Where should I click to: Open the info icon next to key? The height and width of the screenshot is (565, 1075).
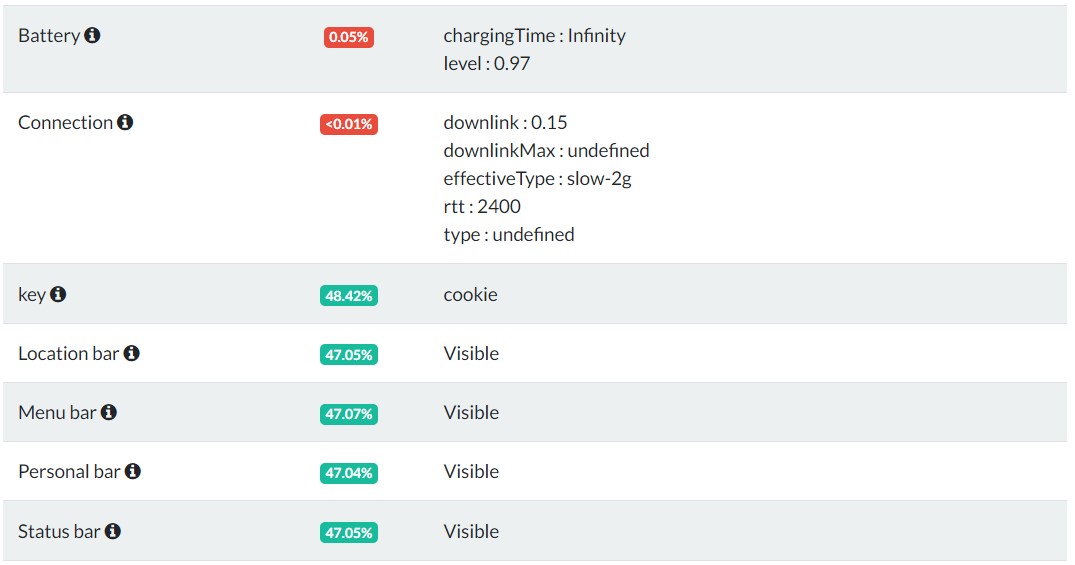[58, 295]
